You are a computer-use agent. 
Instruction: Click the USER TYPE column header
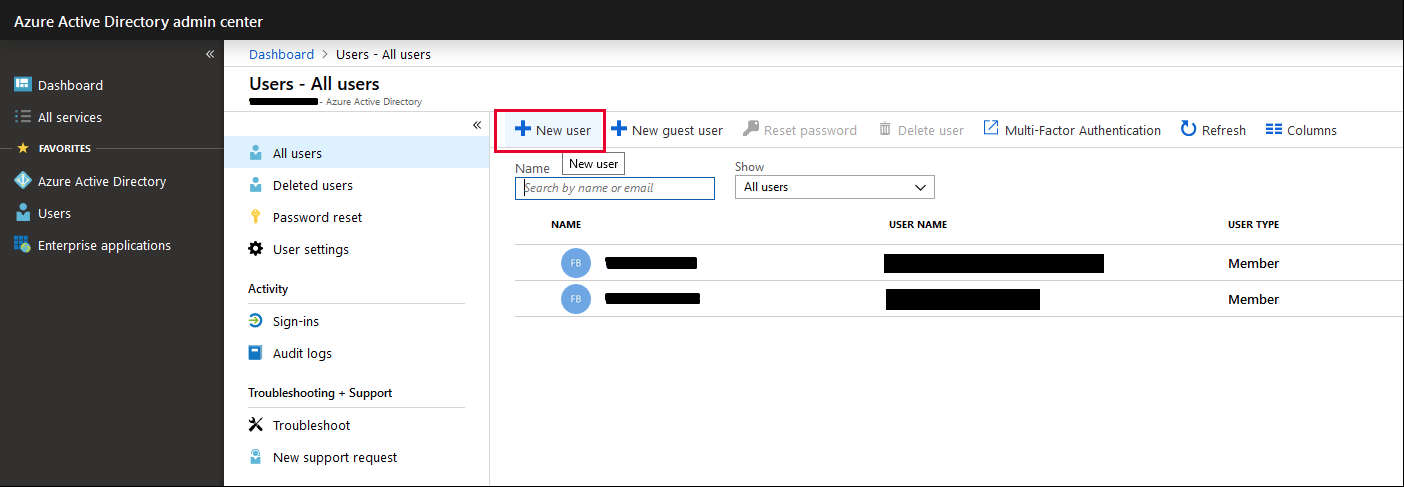point(1254,224)
